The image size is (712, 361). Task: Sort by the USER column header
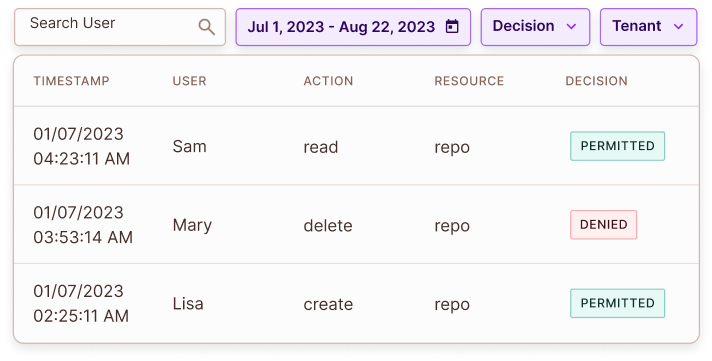click(x=189, y=81)
